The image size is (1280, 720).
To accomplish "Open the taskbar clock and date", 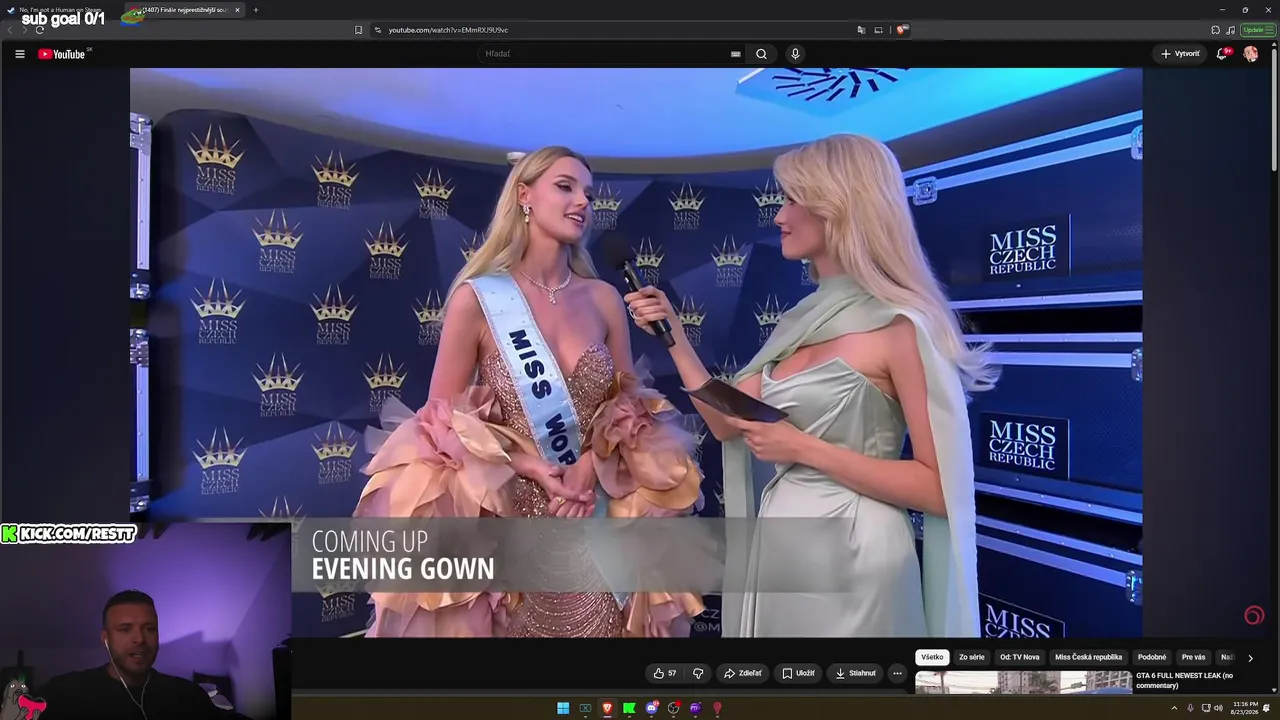I will (x=1245, y=708).
